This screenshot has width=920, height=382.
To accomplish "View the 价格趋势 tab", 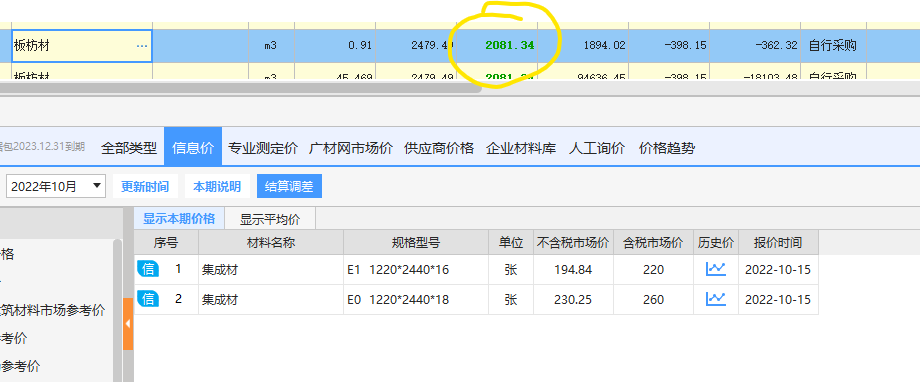I will pyautogui.click(x=667, y=148).
